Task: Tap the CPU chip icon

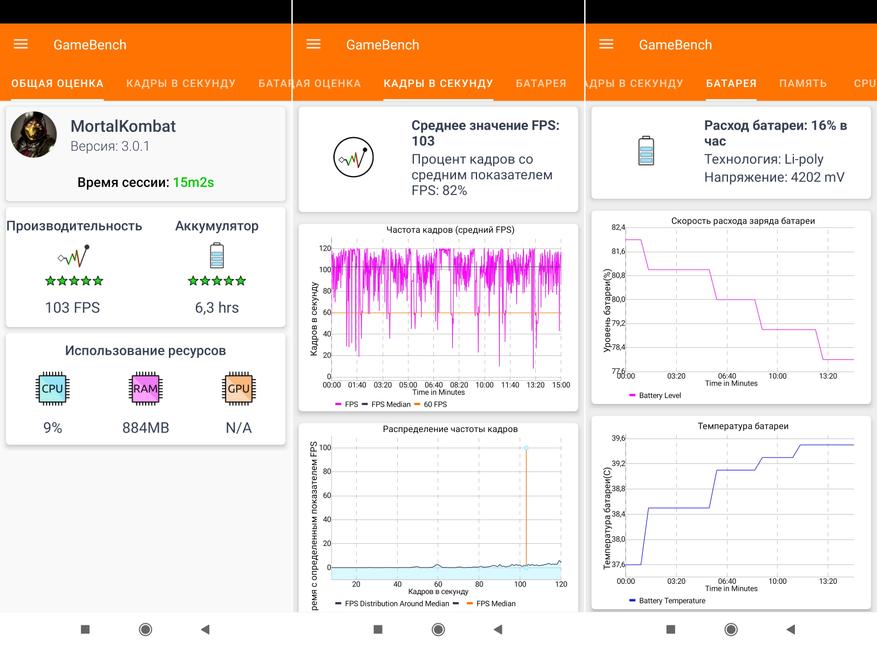Action: coord(53,388)
